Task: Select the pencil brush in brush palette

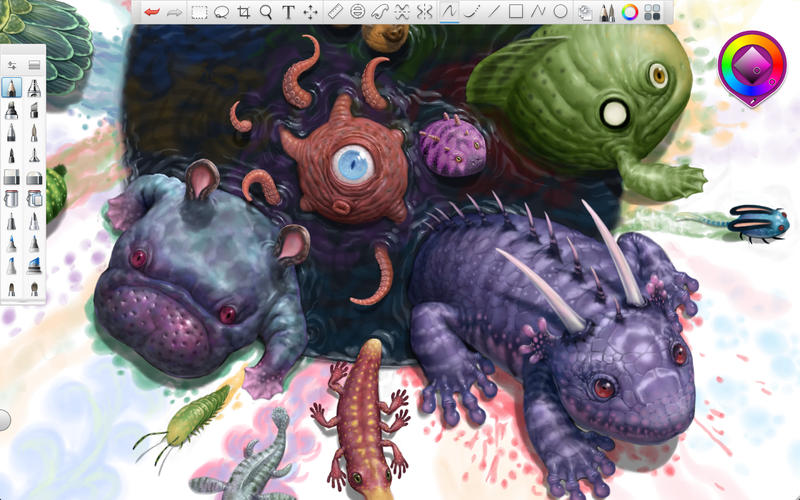Action: tap(12, 87)
